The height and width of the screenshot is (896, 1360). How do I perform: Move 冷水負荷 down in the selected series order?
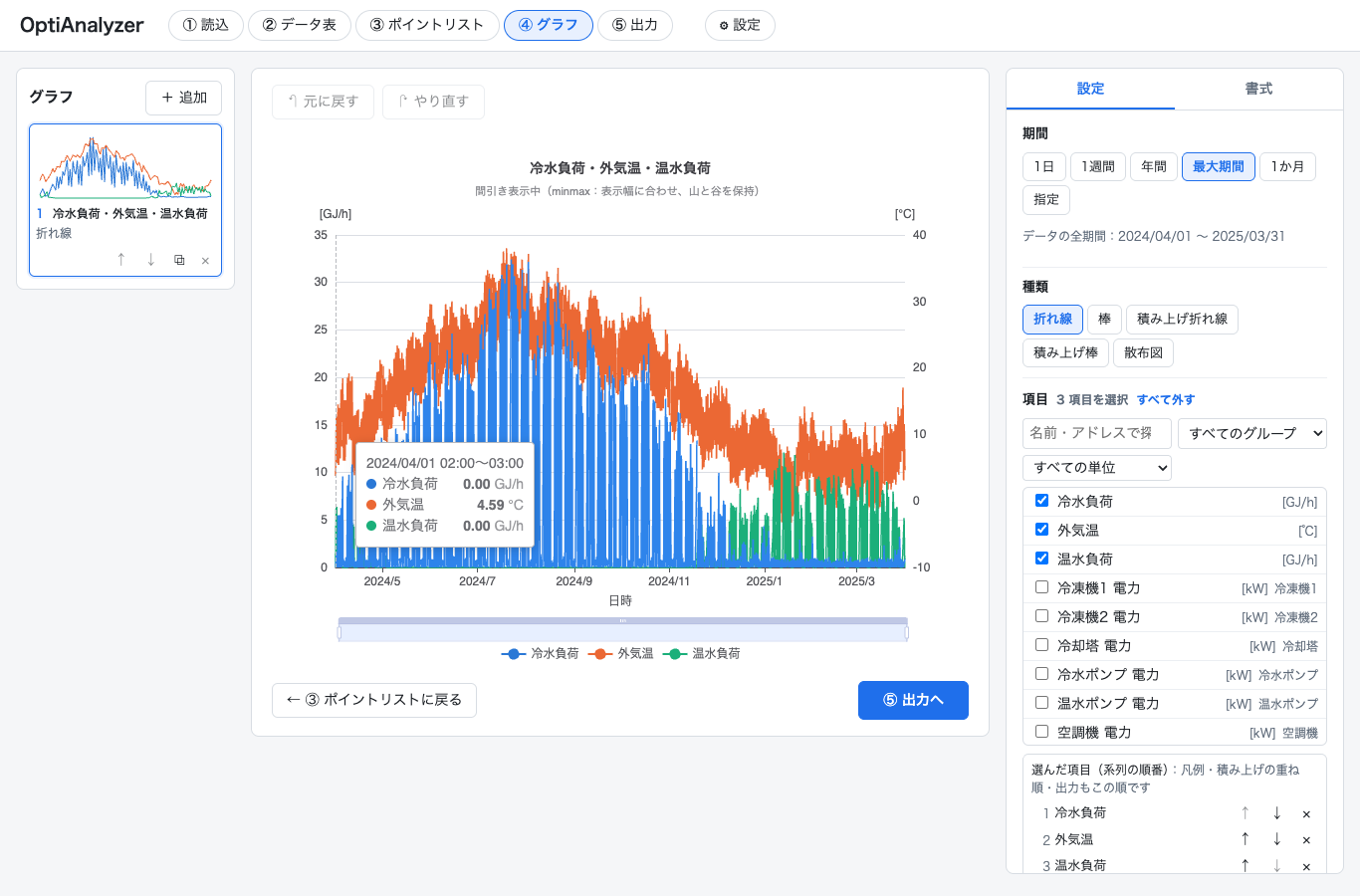[x=1276, y=813]
